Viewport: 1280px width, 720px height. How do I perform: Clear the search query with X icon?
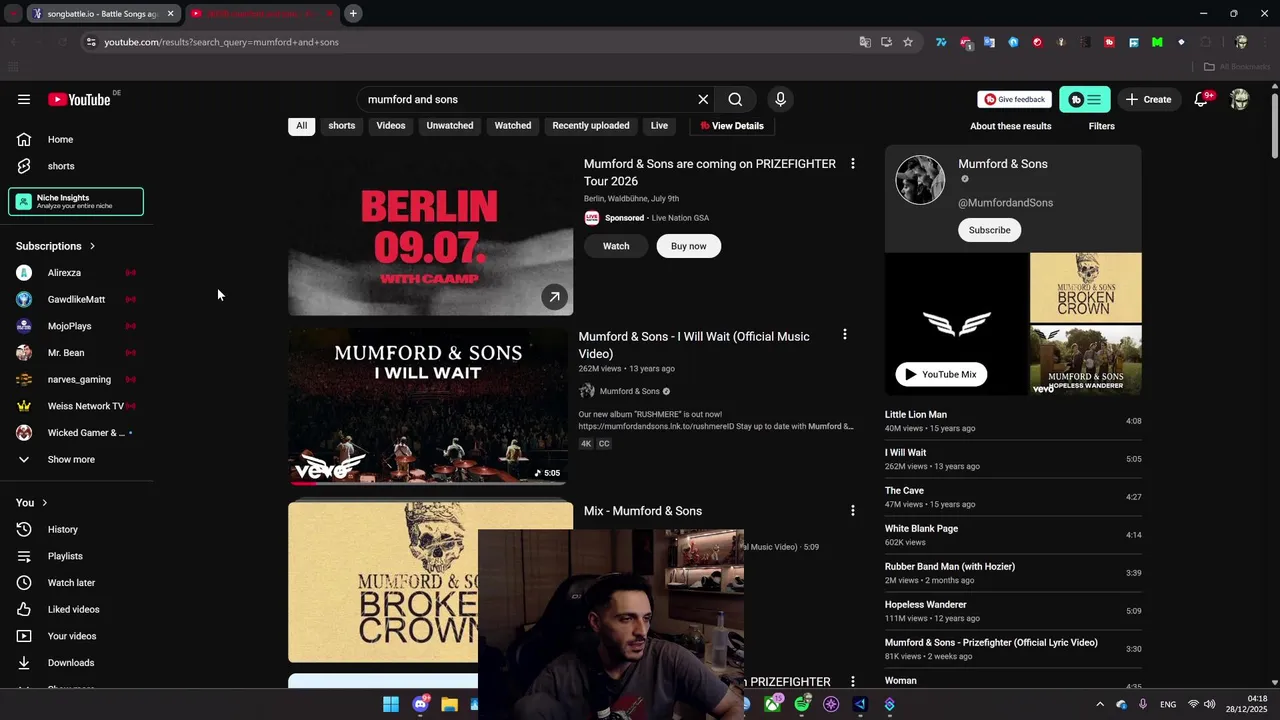tap(703, 99)
